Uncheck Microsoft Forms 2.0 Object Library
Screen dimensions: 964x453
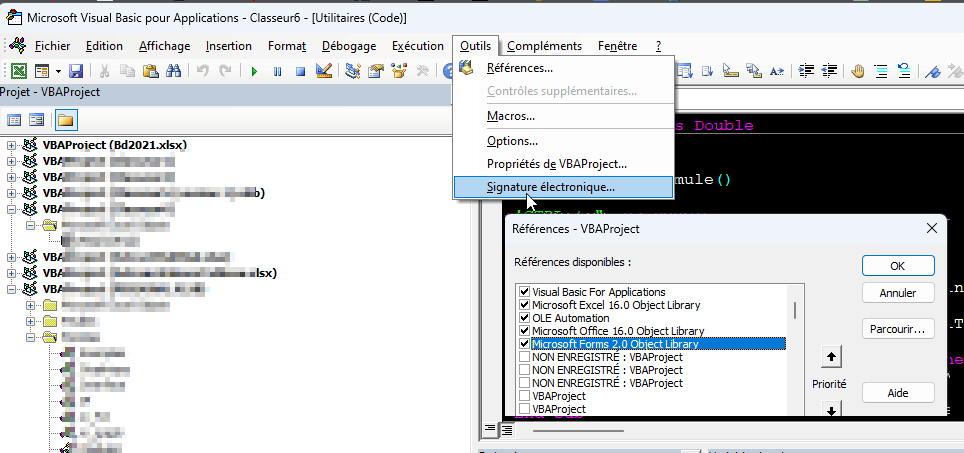coord(524,344)
